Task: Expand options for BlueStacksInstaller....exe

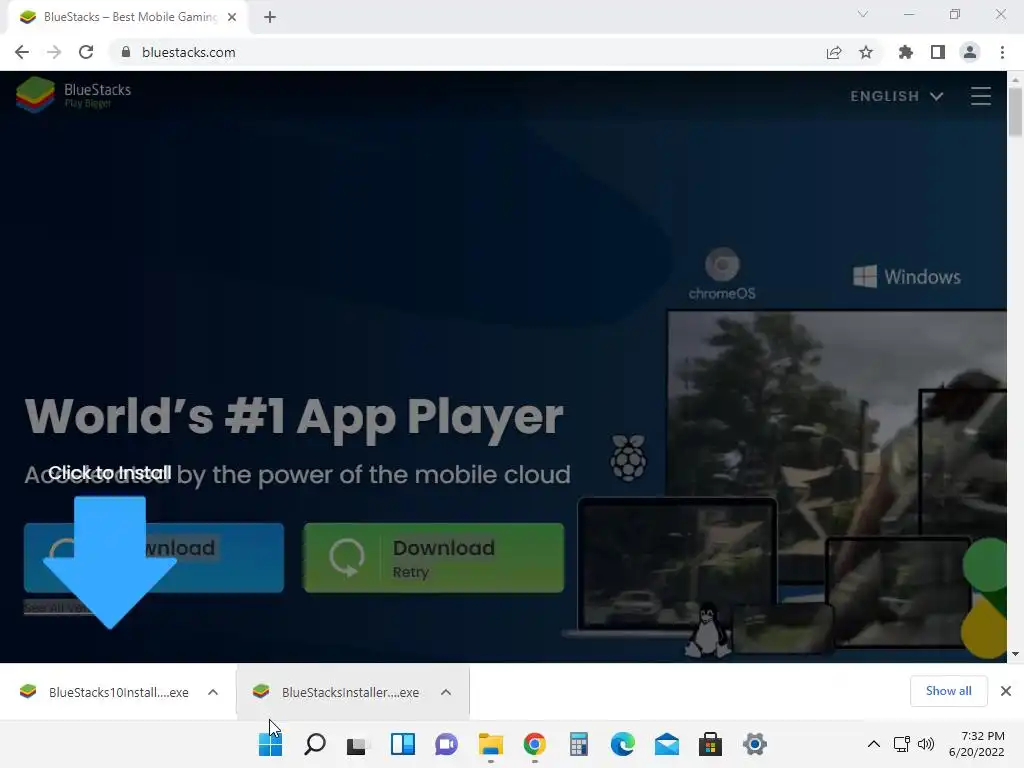Action: coord(446,692)
